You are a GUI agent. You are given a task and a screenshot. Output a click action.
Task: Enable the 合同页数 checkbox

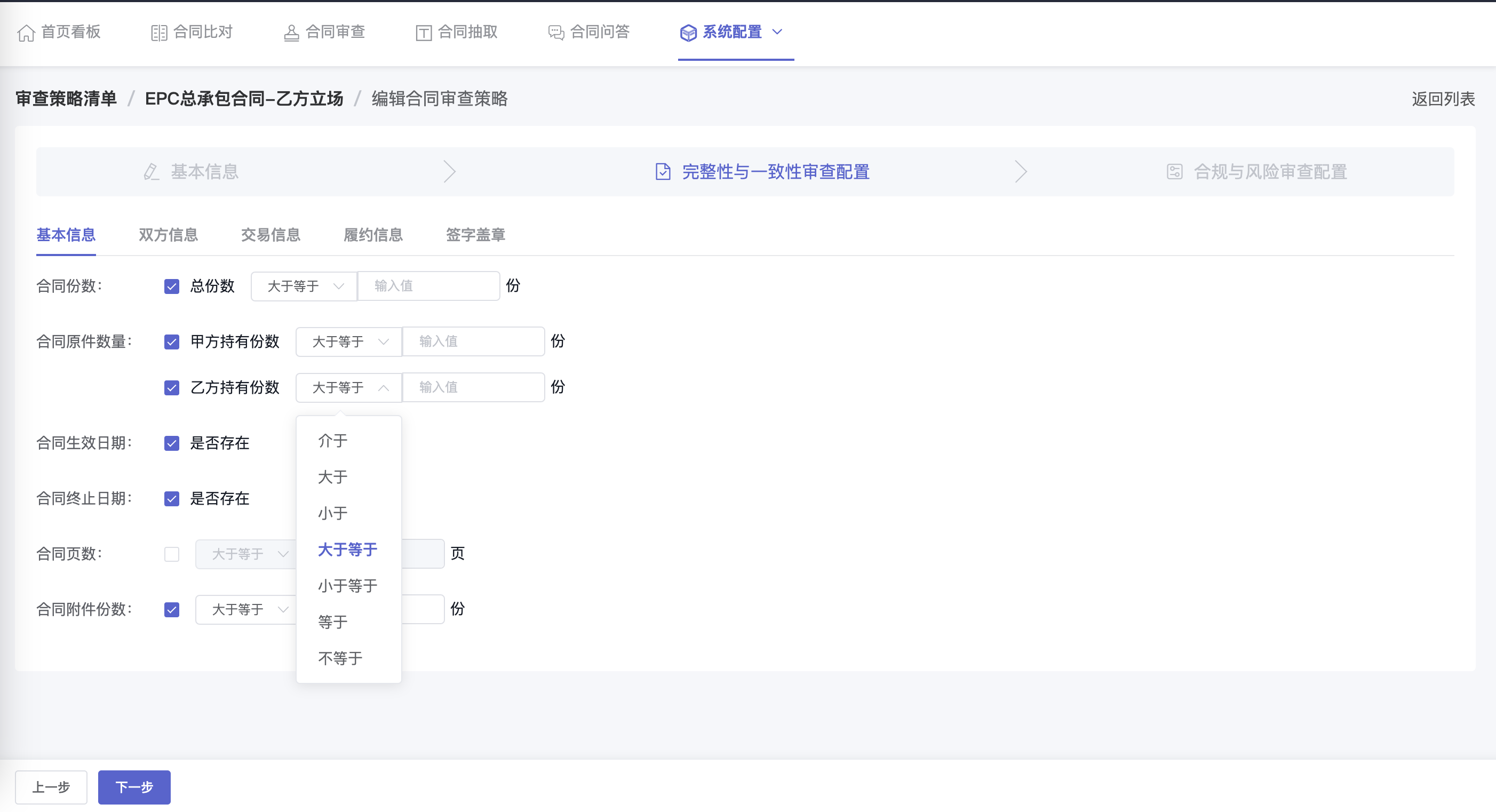tap(172, 554)
